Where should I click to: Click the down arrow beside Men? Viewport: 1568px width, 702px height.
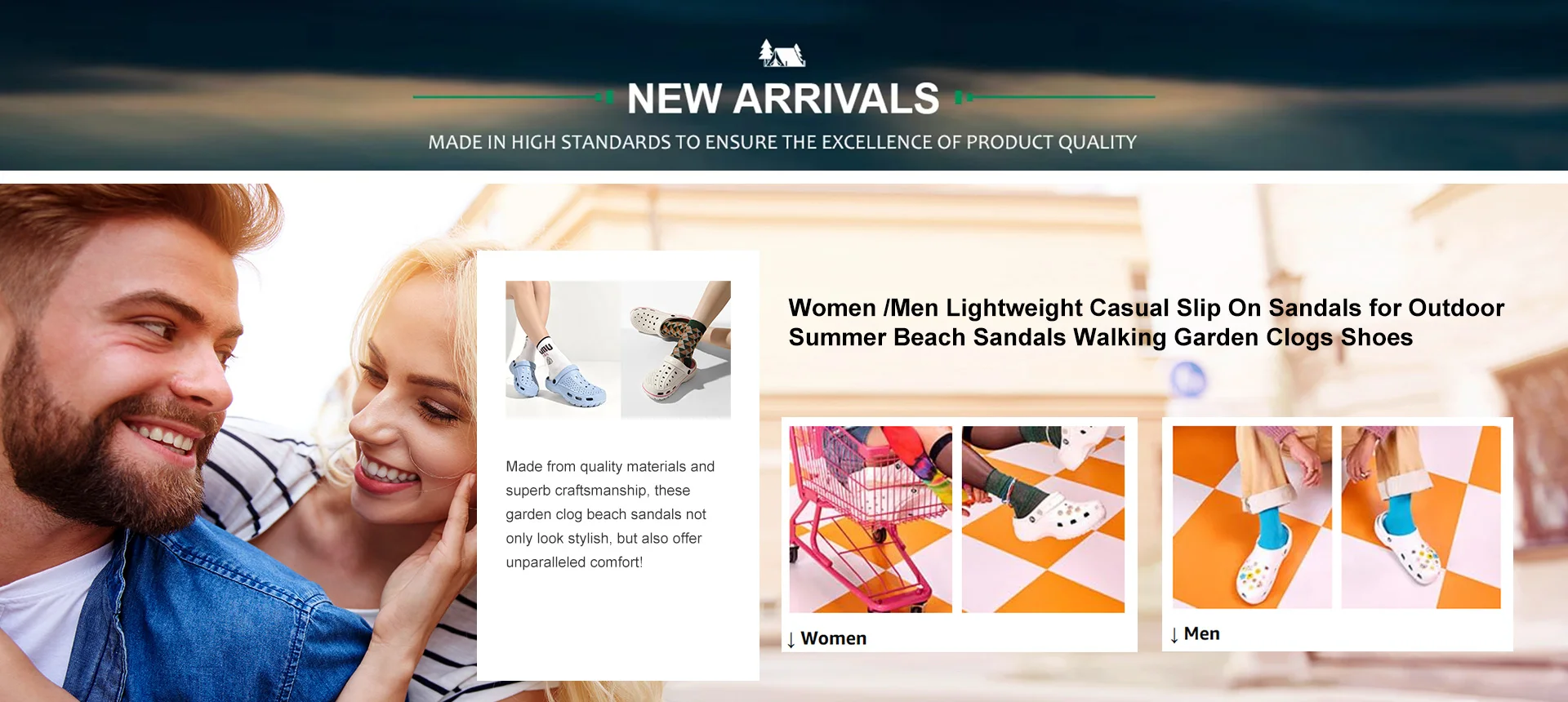(x=1174, y=635)
